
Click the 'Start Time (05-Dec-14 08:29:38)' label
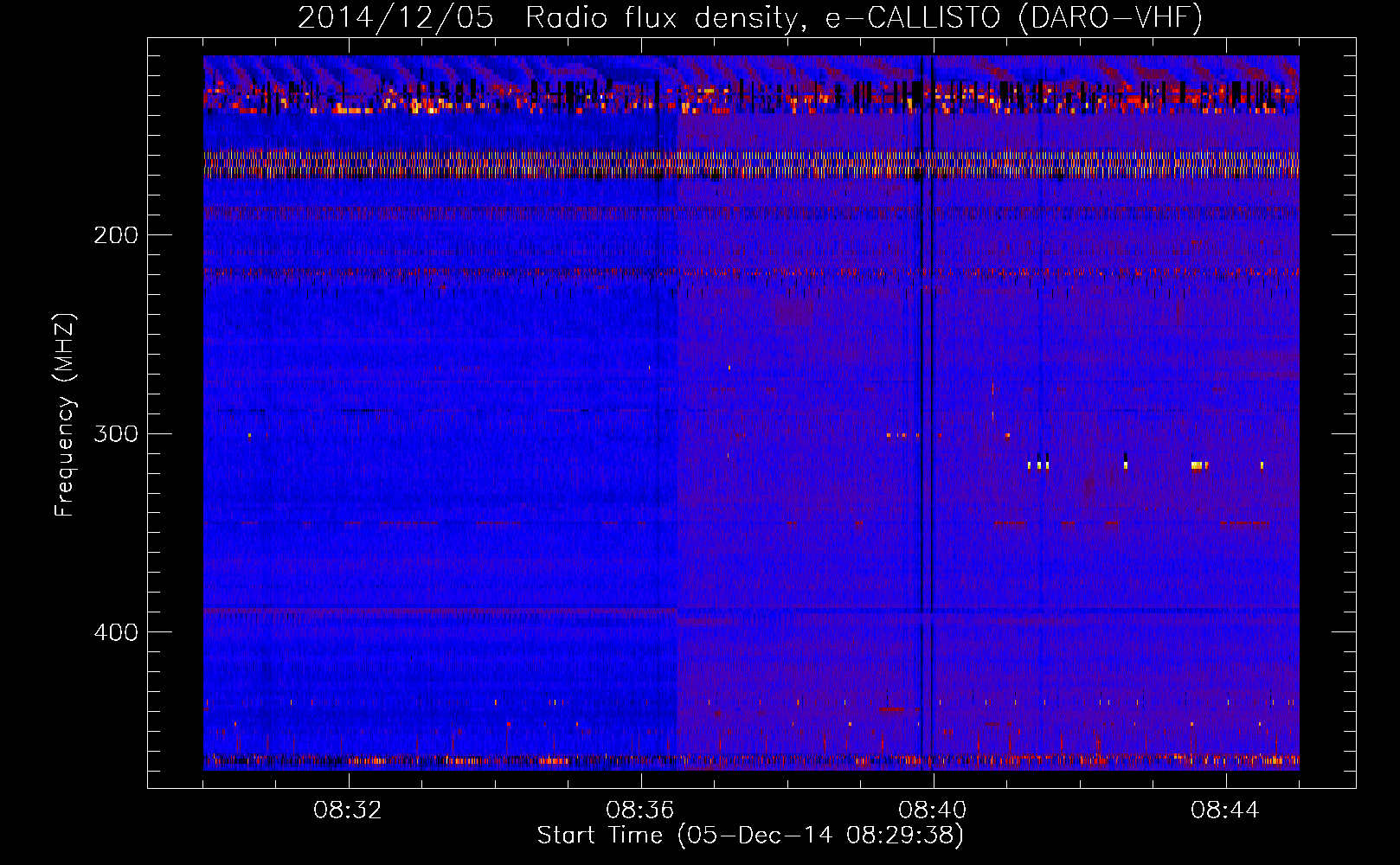[750, 836]
